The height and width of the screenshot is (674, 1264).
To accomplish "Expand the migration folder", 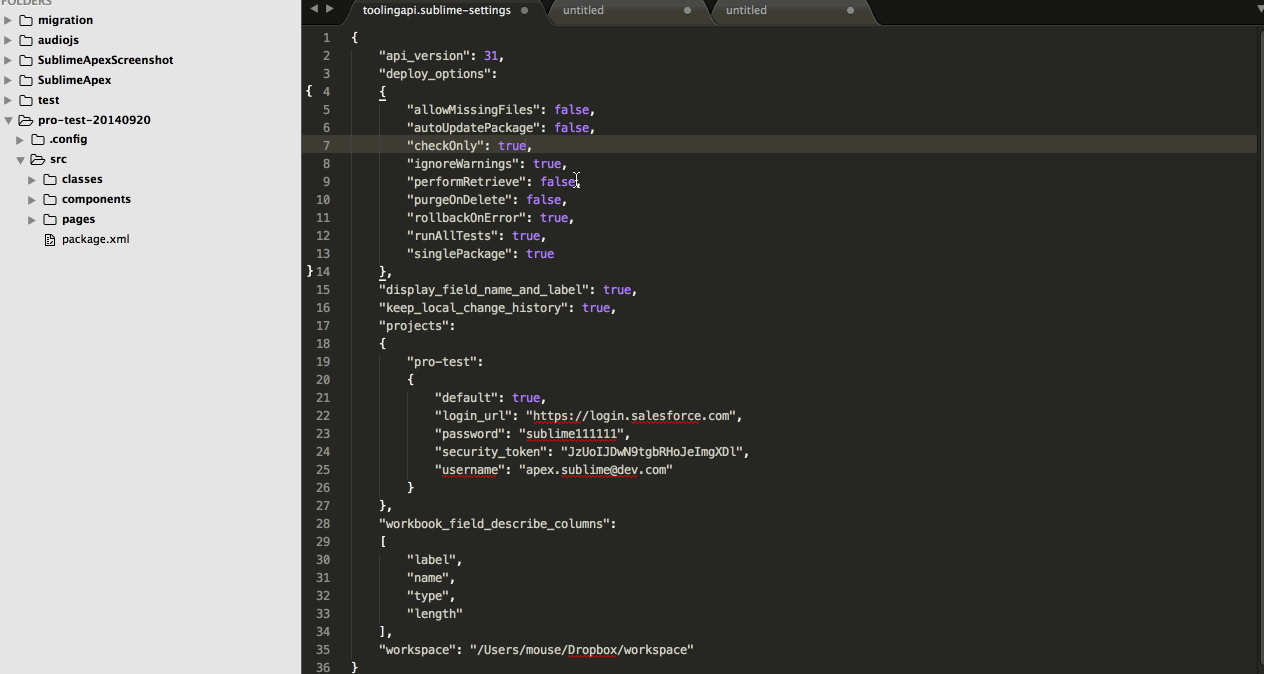I will tap(9, 20).
